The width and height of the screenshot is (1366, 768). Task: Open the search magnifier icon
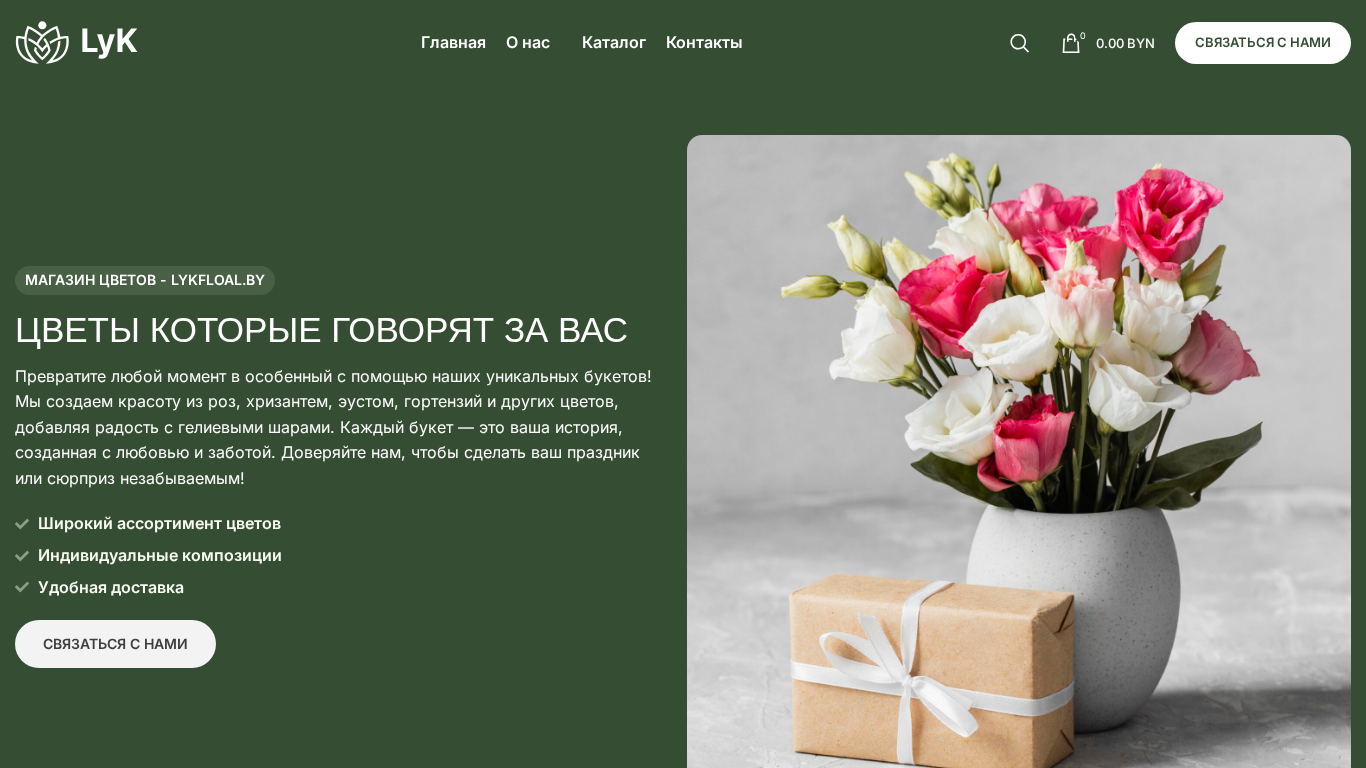click(x=1019, y=43)
